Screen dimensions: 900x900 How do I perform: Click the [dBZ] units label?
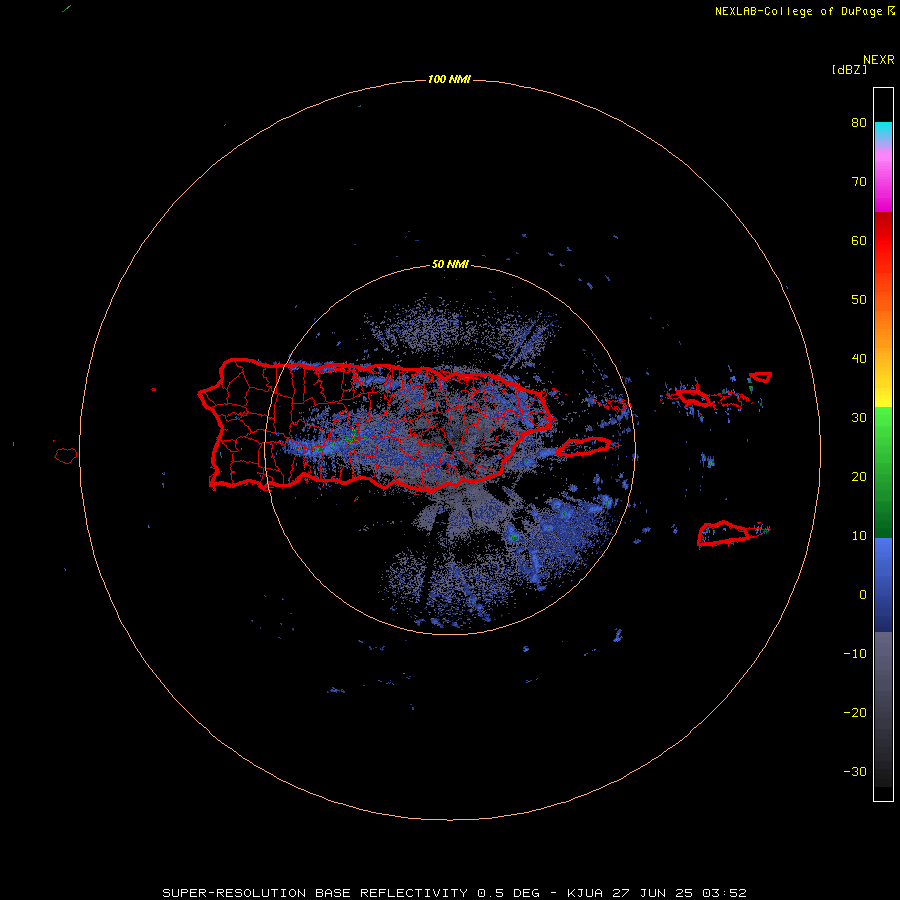click(x=849, y=70)
